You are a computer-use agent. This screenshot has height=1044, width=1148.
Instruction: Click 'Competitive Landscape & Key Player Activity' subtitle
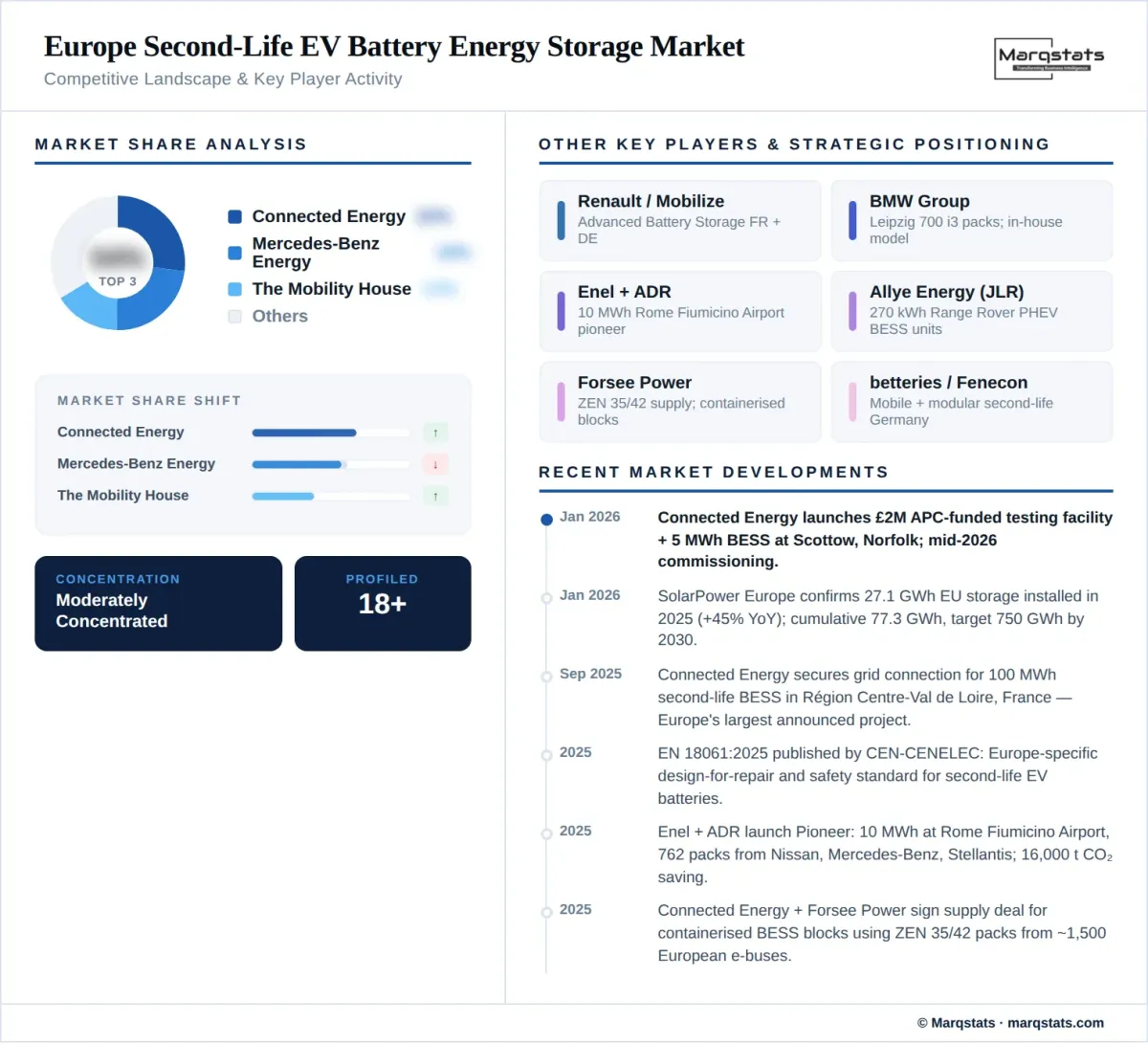[x=223, y=79]
